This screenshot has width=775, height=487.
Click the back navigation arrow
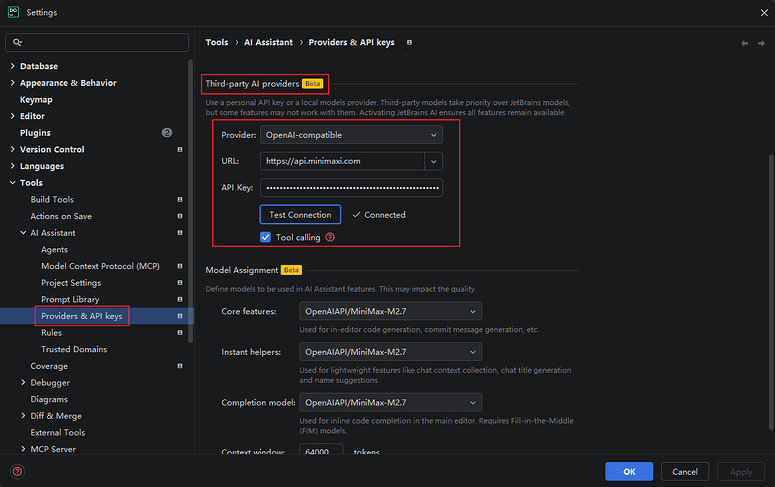(744, 44)
